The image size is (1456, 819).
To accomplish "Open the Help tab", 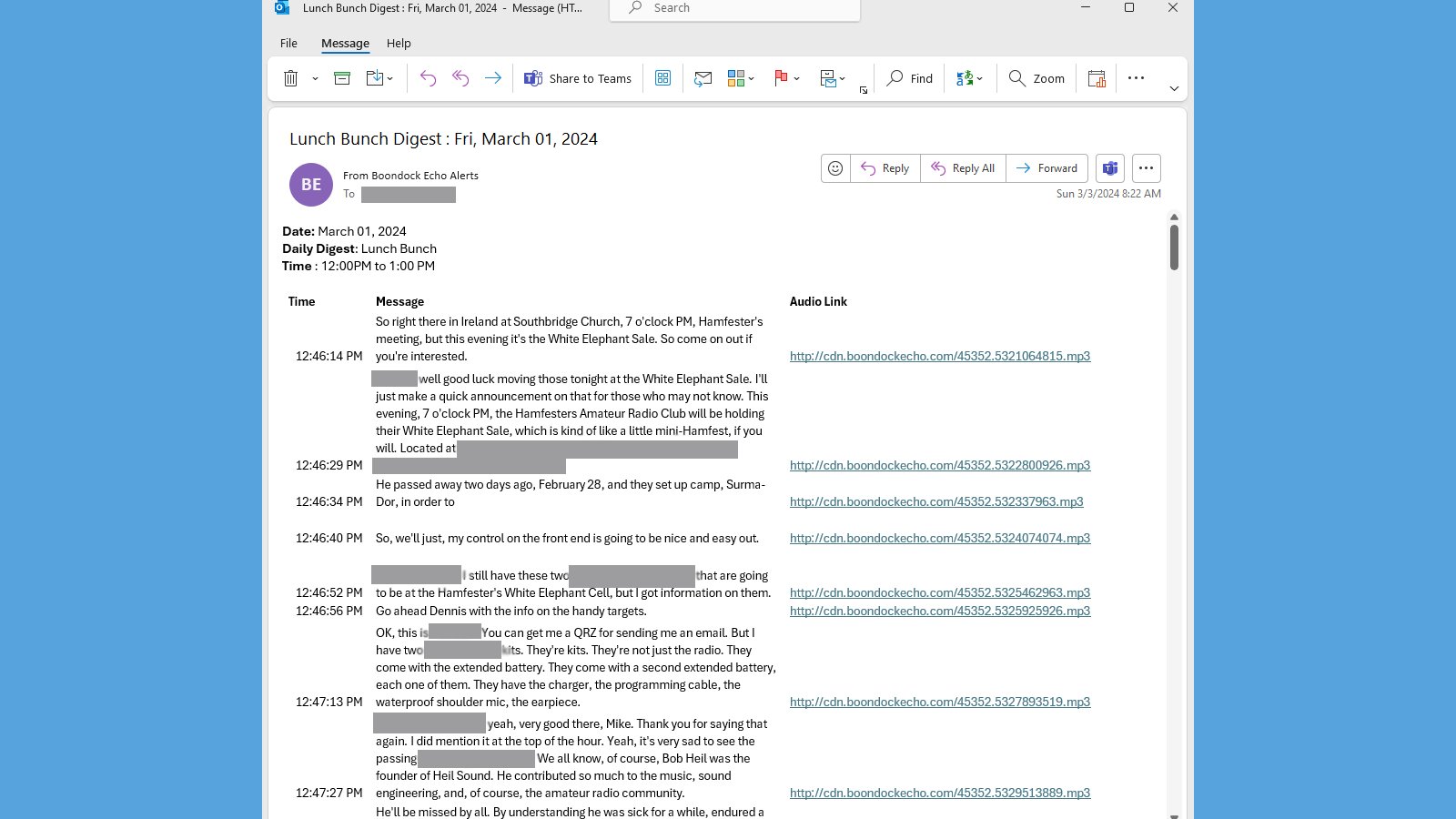I will coord(399,43).
